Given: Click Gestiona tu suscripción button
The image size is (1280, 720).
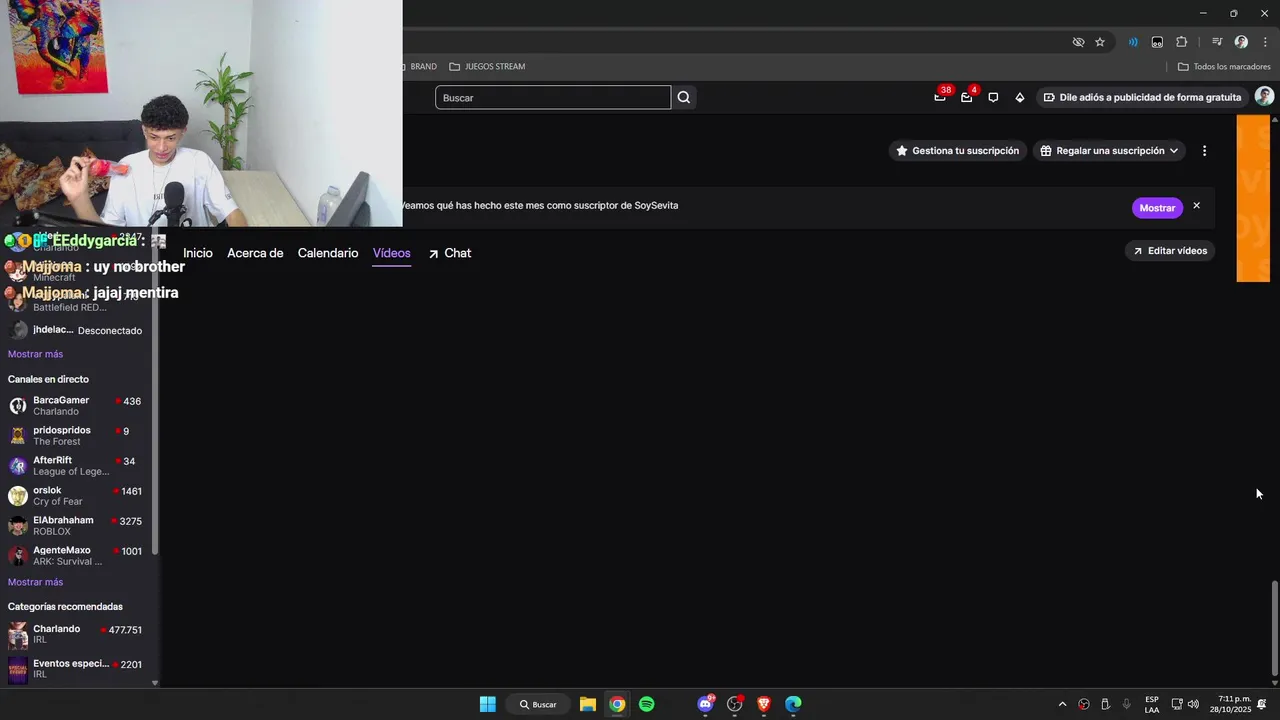Looking at the screenshot, I should [958, 151].
